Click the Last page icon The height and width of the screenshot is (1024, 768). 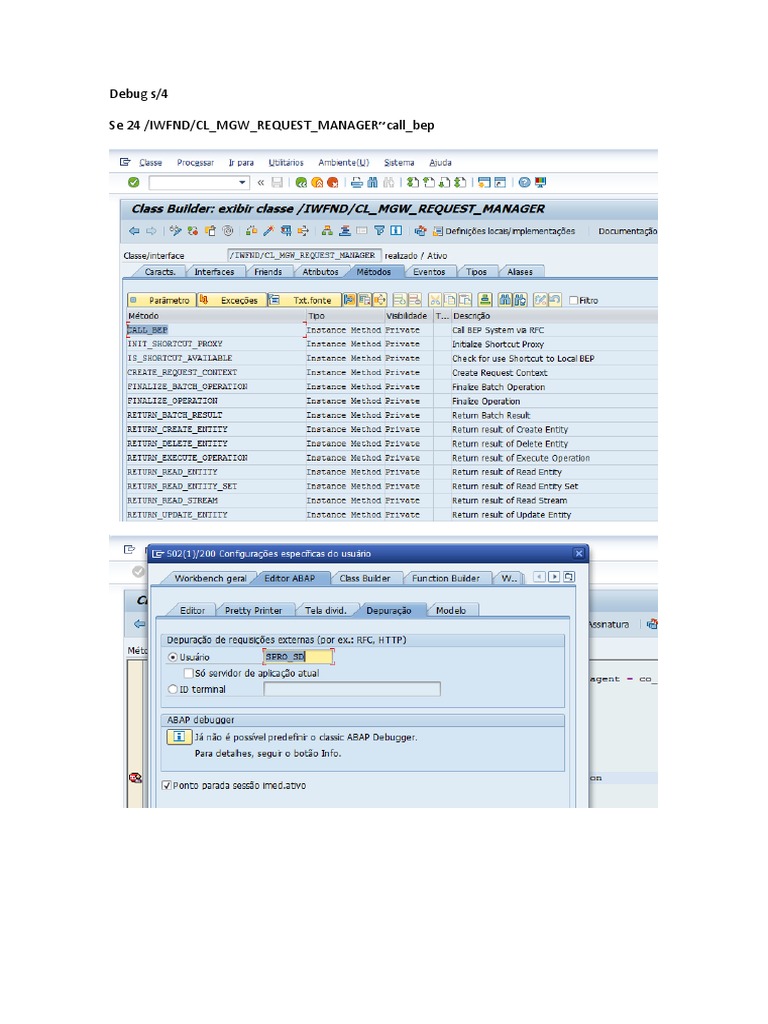coord(460,183)
